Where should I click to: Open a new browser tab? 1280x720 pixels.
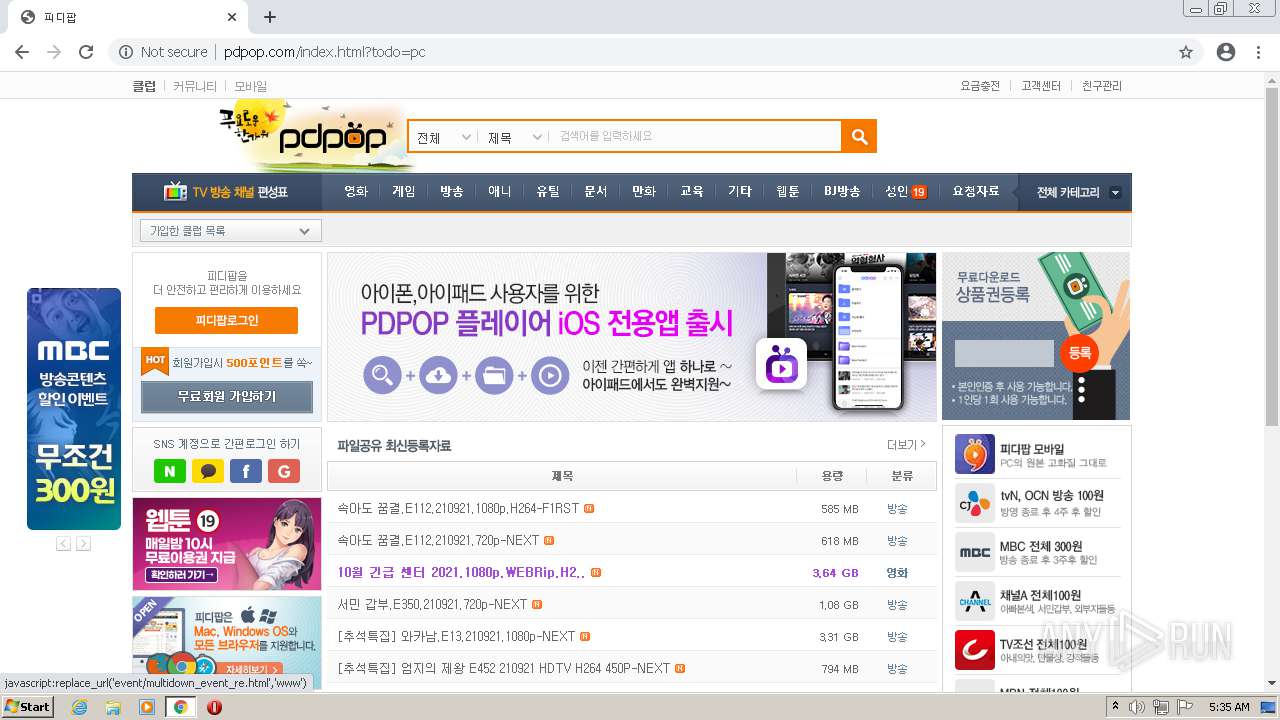pyautogui.click(x=270, y=17)
